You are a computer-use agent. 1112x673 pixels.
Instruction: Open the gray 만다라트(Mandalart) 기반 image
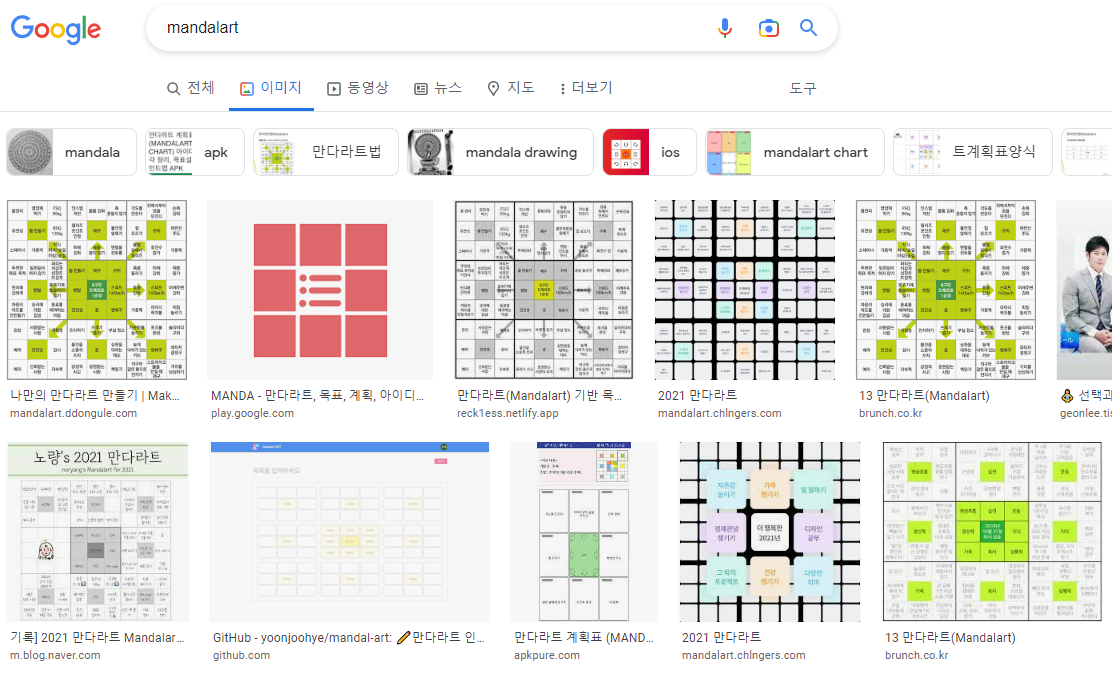[544, 289]
